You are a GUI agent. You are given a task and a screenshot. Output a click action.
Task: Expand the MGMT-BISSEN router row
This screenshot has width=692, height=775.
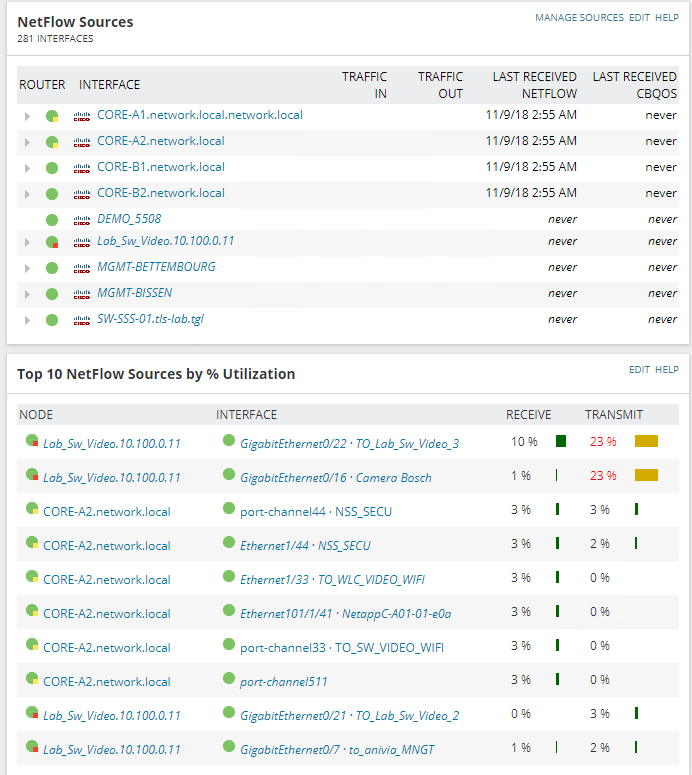point(27,295)
